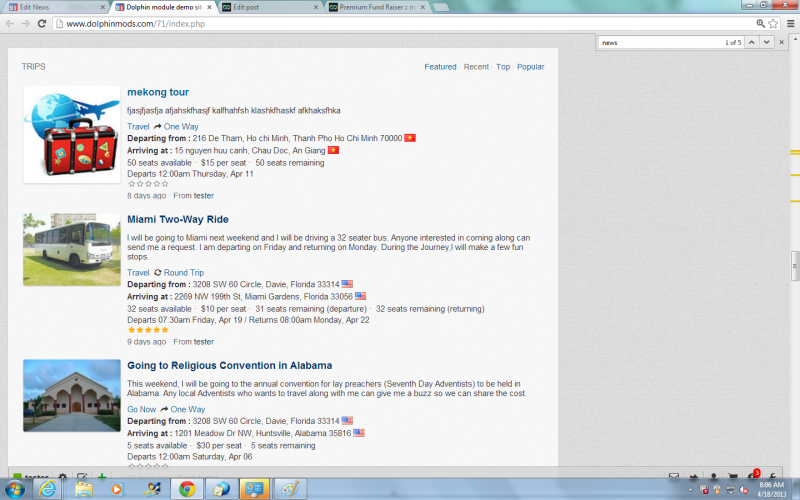Close the Dolphin module demo site tab

click(209, 7)
